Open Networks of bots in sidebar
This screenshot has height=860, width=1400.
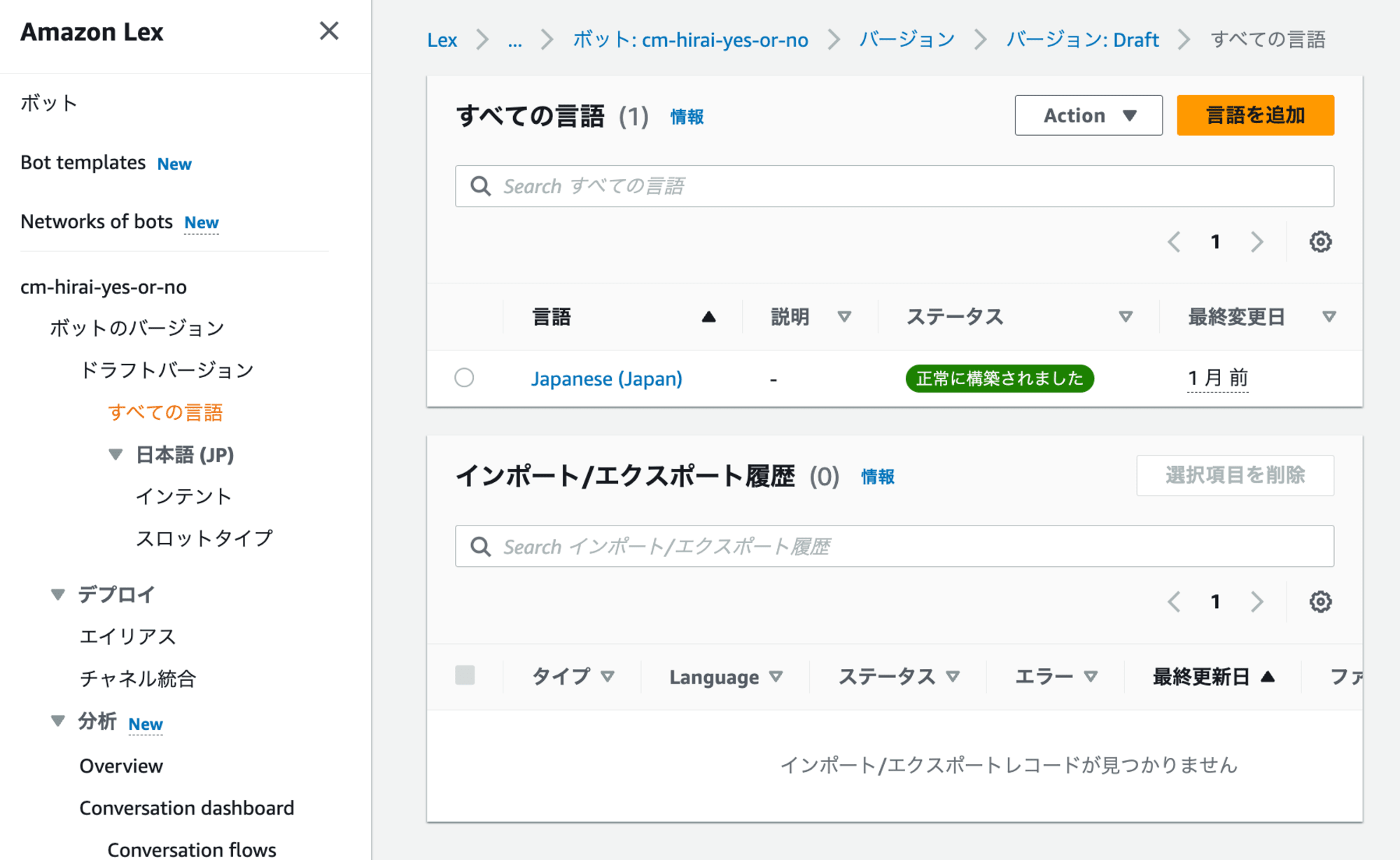pyautogui.click(x=96, y=222)
